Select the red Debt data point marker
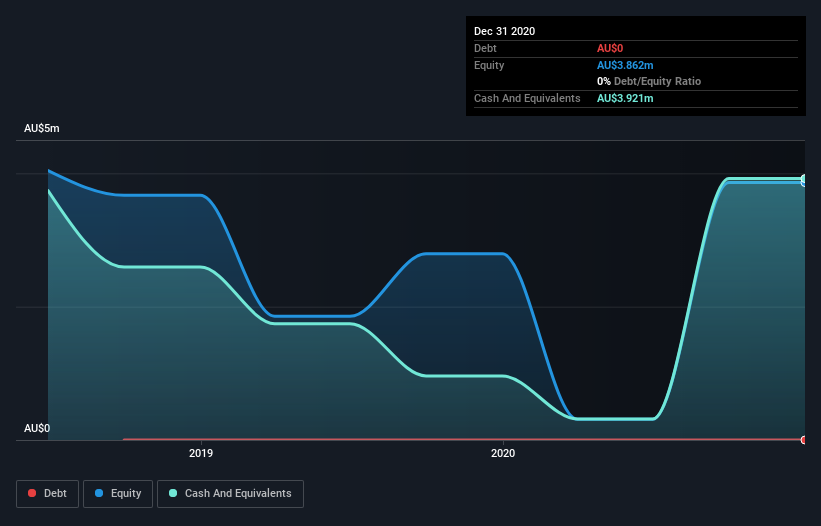The image size is (821, 526). (x=804, y=440)
